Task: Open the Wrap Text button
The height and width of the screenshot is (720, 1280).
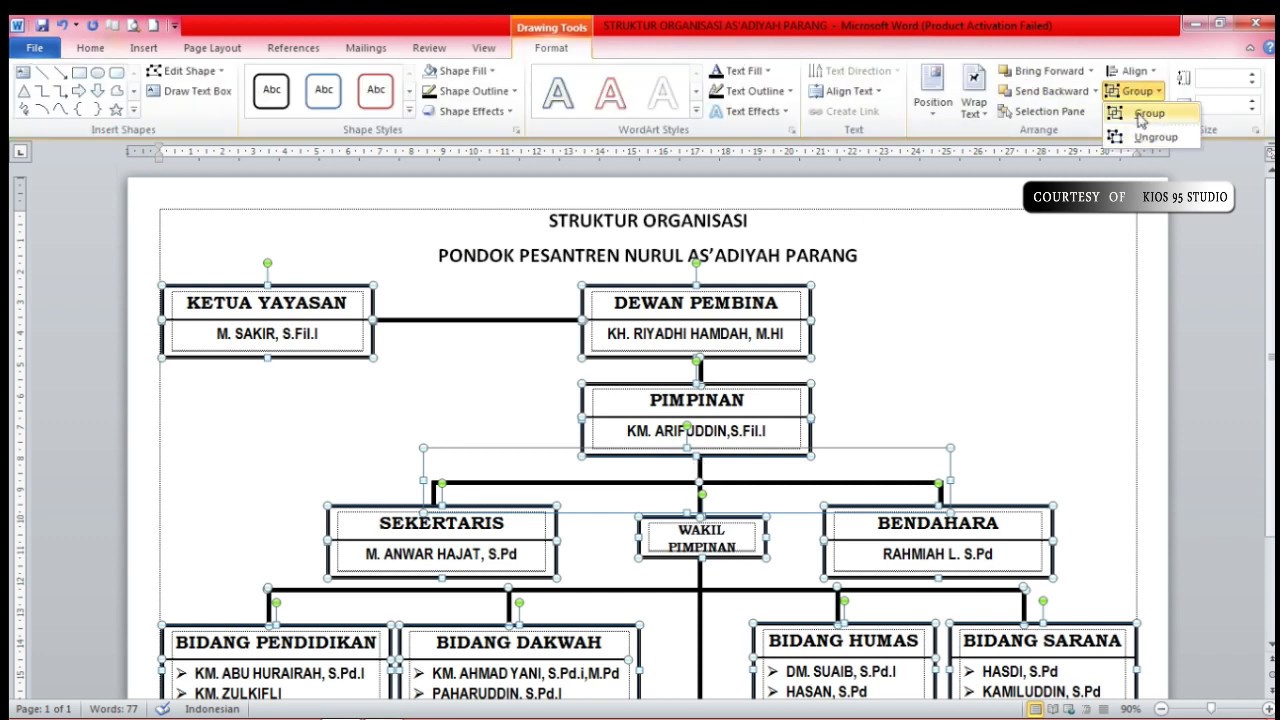Action: coord(973,91)
